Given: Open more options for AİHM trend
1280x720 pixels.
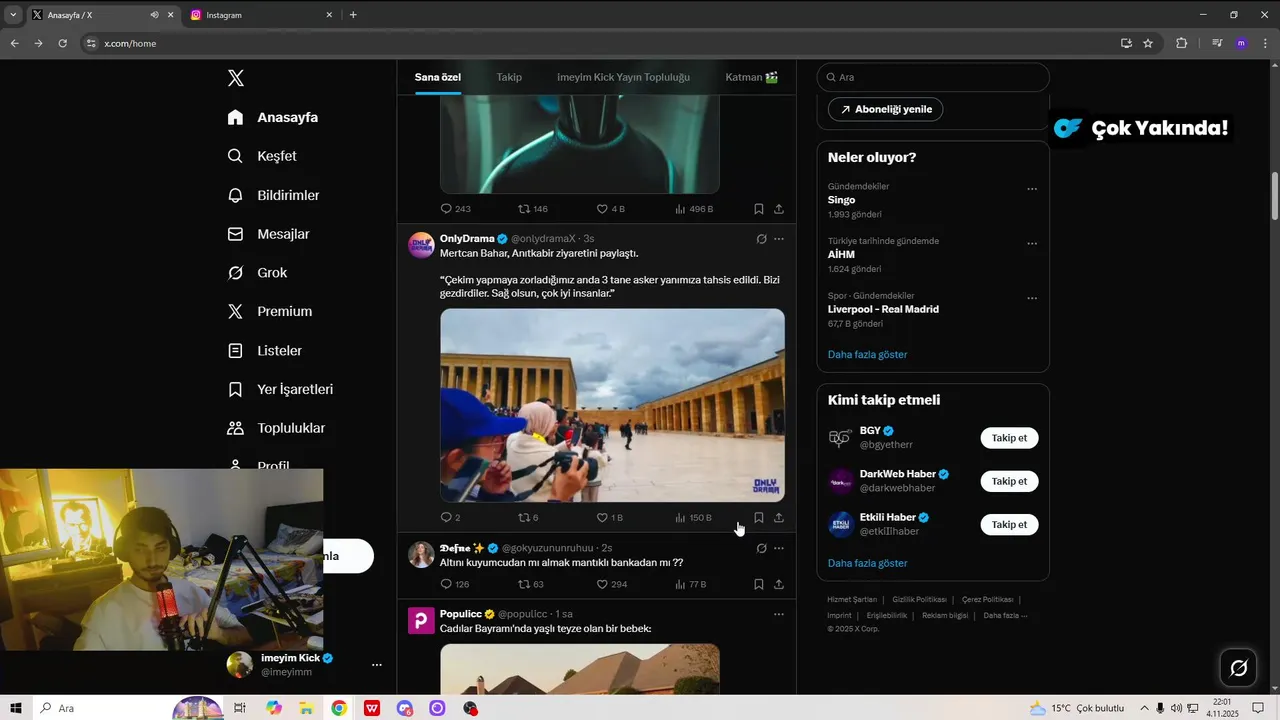Looking at the screenshot, I should 1032,244.
